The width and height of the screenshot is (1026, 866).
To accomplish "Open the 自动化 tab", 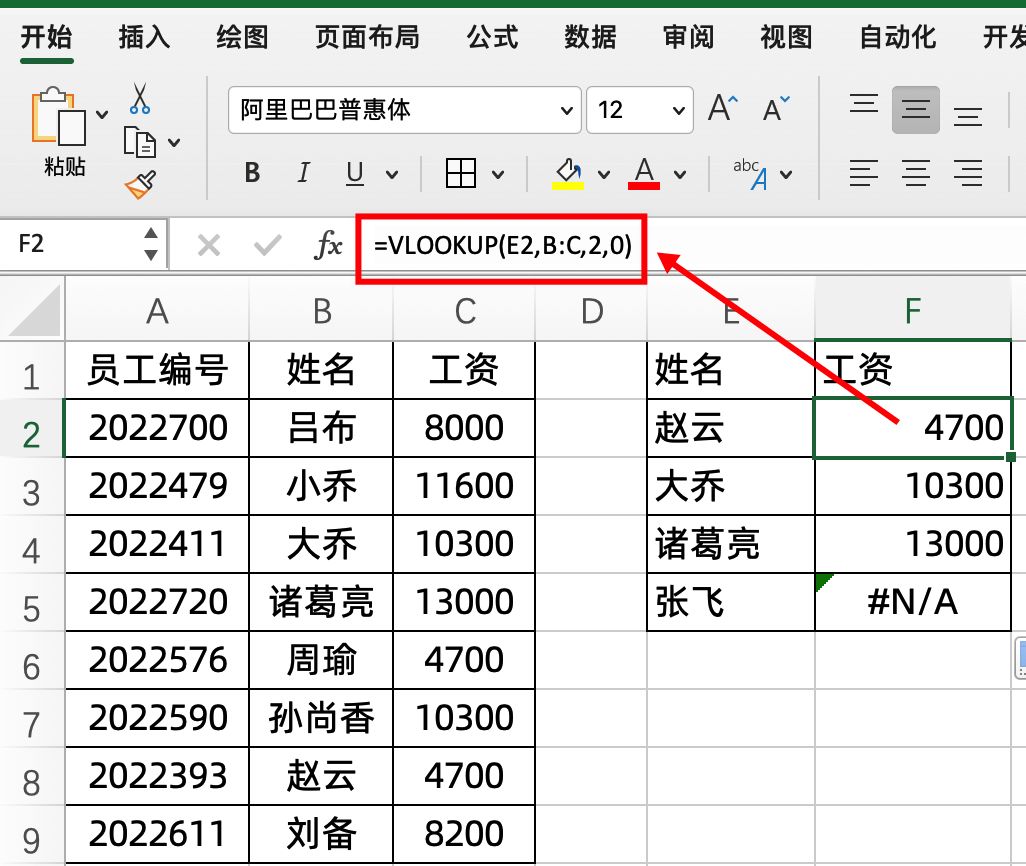I will (898, 37).
